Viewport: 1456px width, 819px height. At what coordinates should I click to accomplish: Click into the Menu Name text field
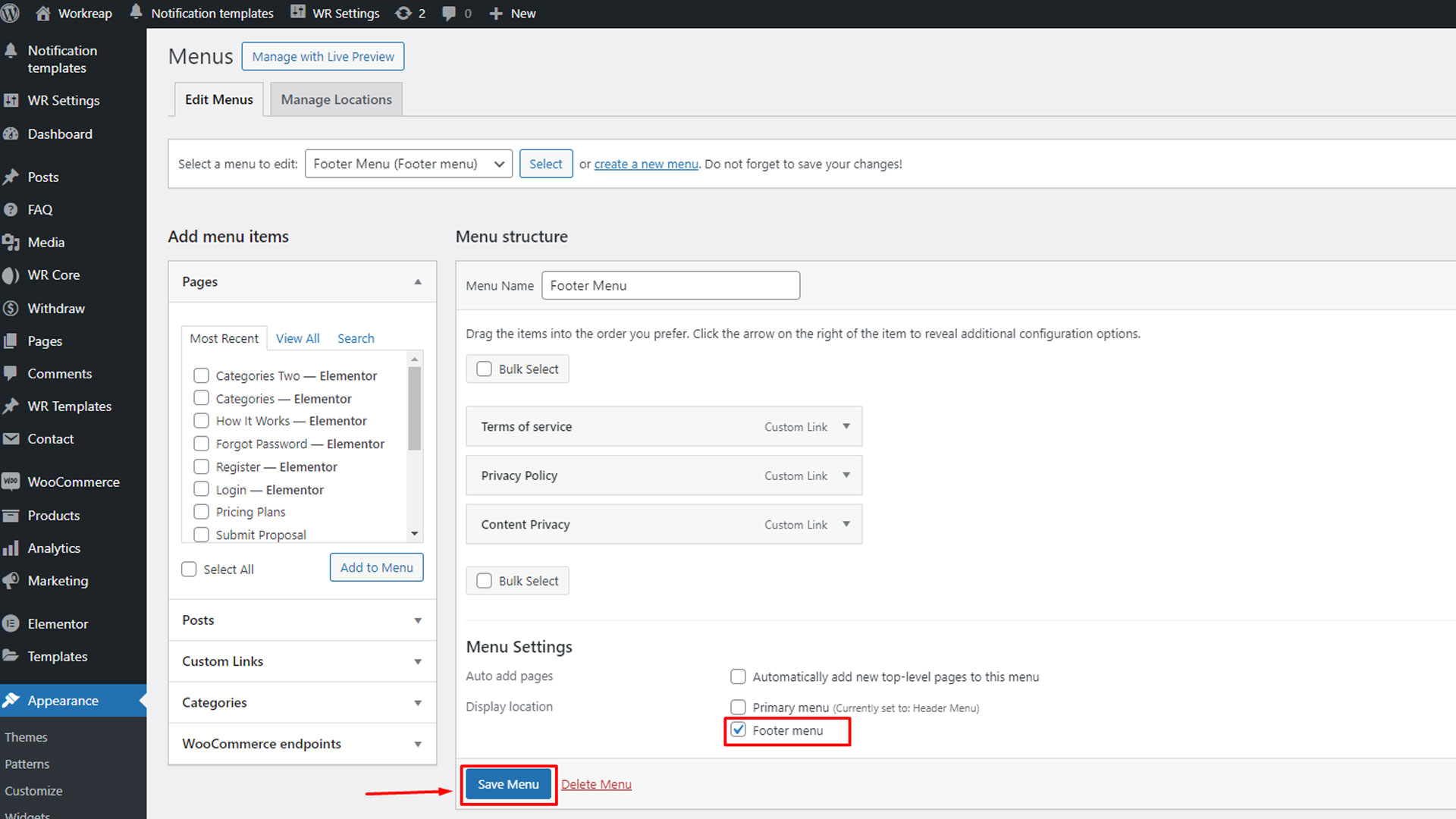click(670, 285)
